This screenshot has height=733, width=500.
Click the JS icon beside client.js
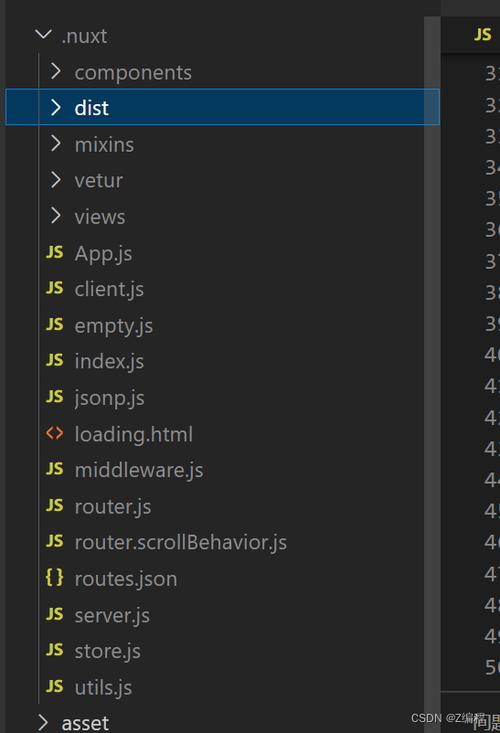point(55,288)
